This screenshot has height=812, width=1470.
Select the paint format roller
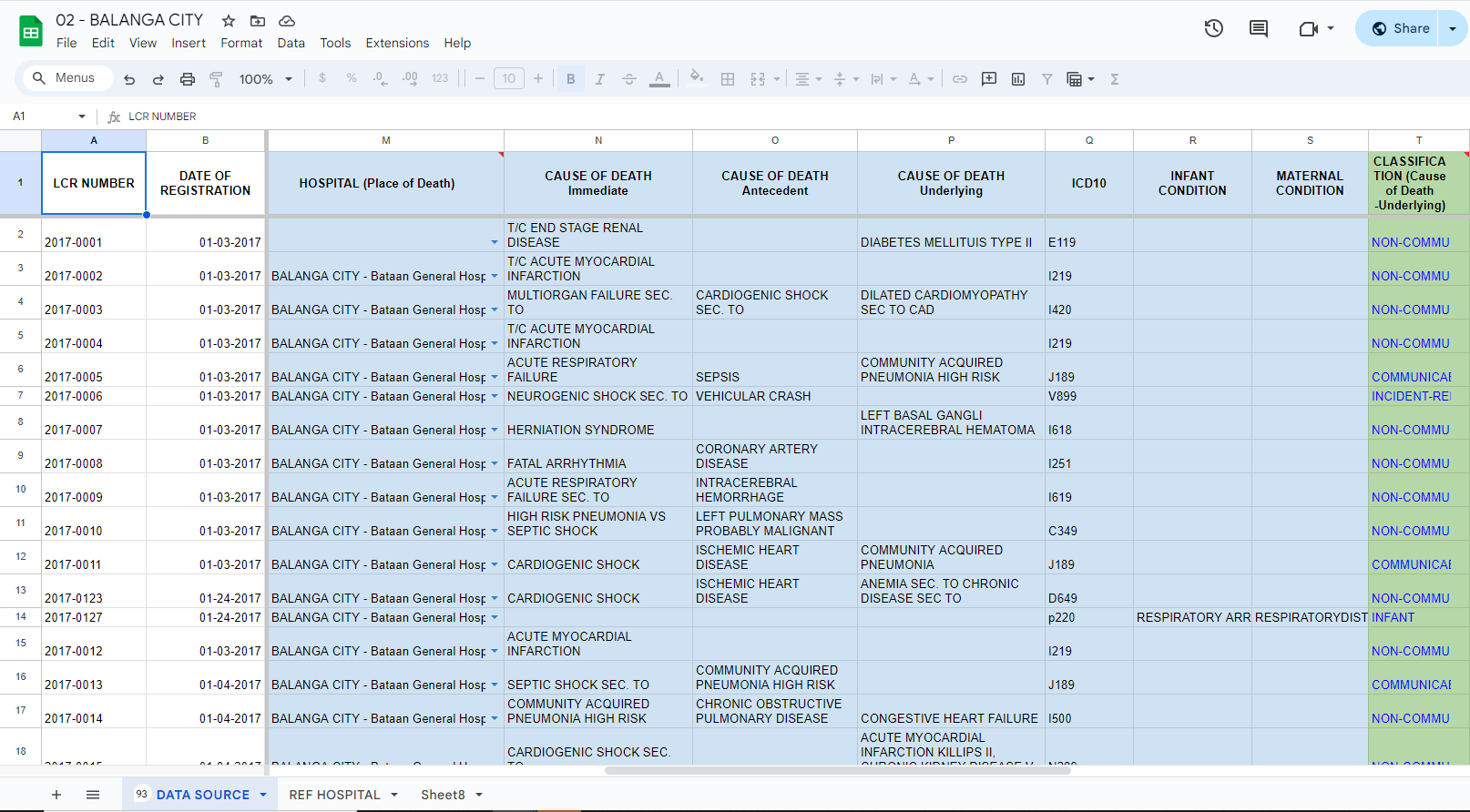tap(216, 79)
